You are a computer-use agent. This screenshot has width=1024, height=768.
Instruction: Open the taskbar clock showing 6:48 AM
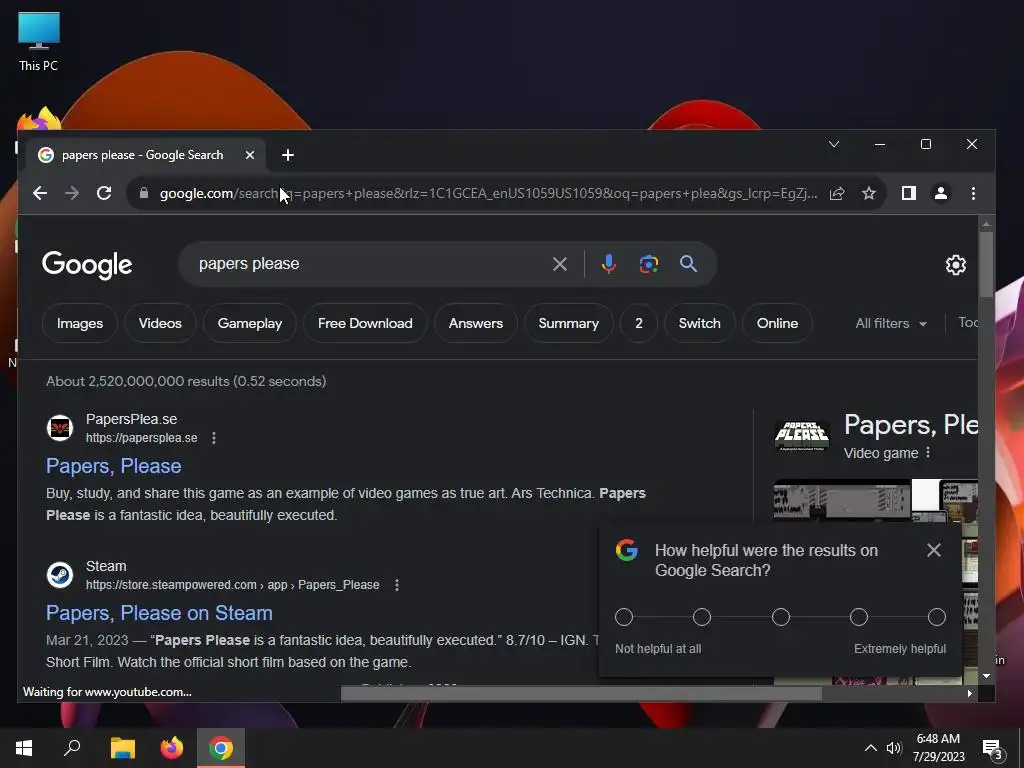pyautogui.click(x=938, y=748)
